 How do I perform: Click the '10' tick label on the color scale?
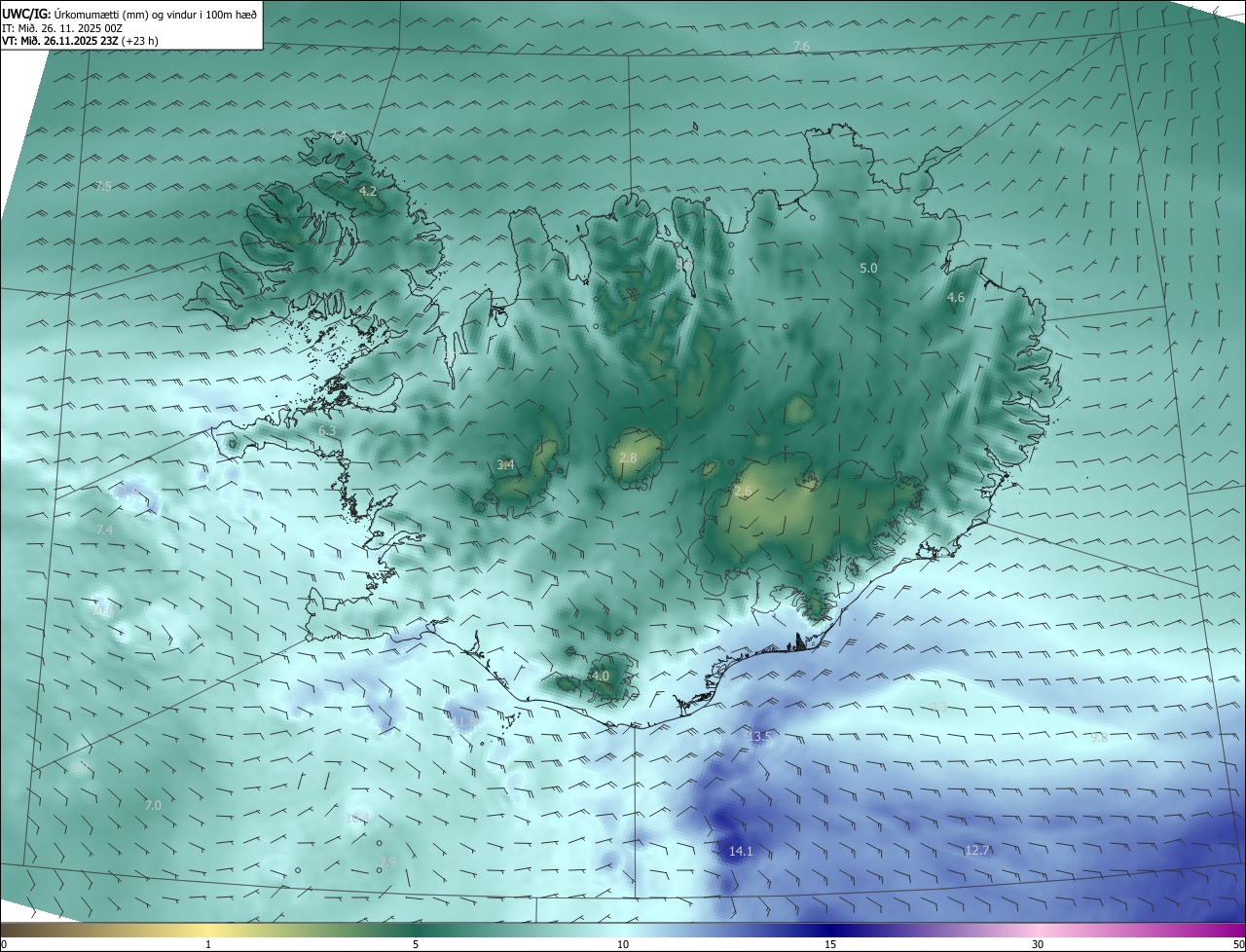pos(623,944)
